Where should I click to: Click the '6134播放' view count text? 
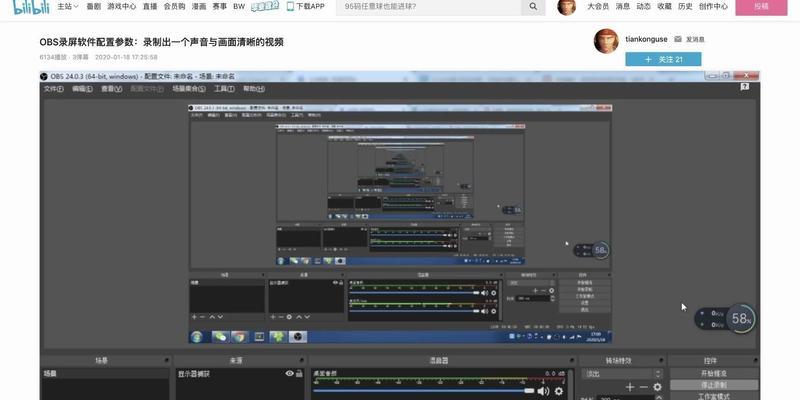click(54, 57)
